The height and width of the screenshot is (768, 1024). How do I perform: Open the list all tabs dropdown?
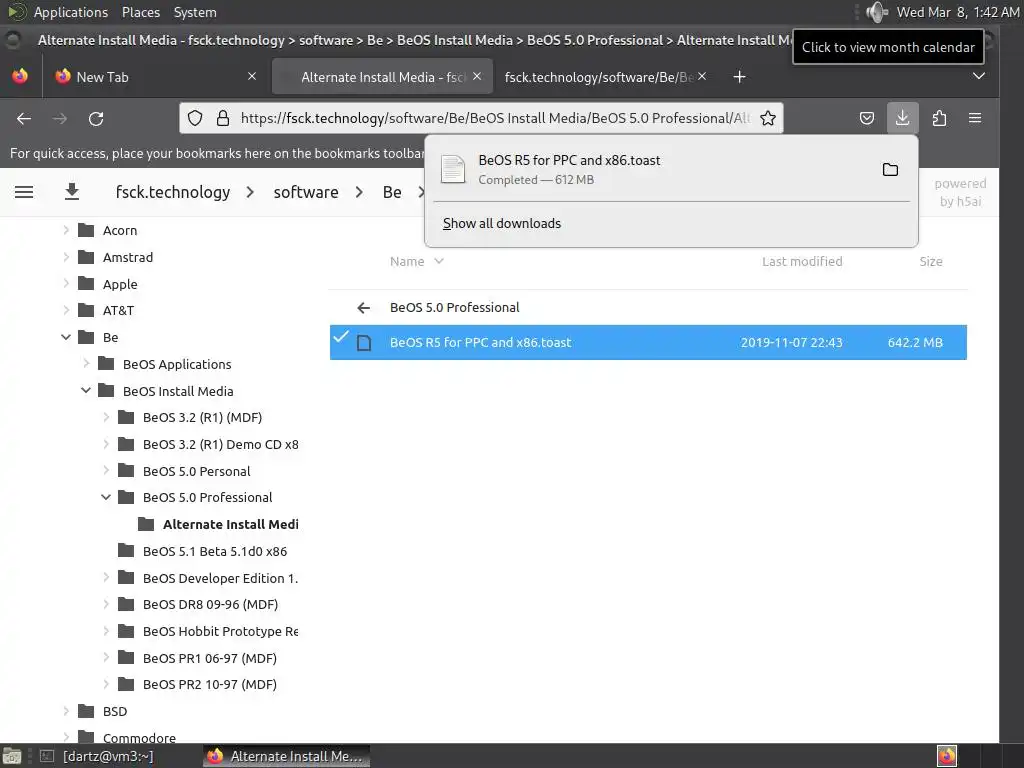978,76
